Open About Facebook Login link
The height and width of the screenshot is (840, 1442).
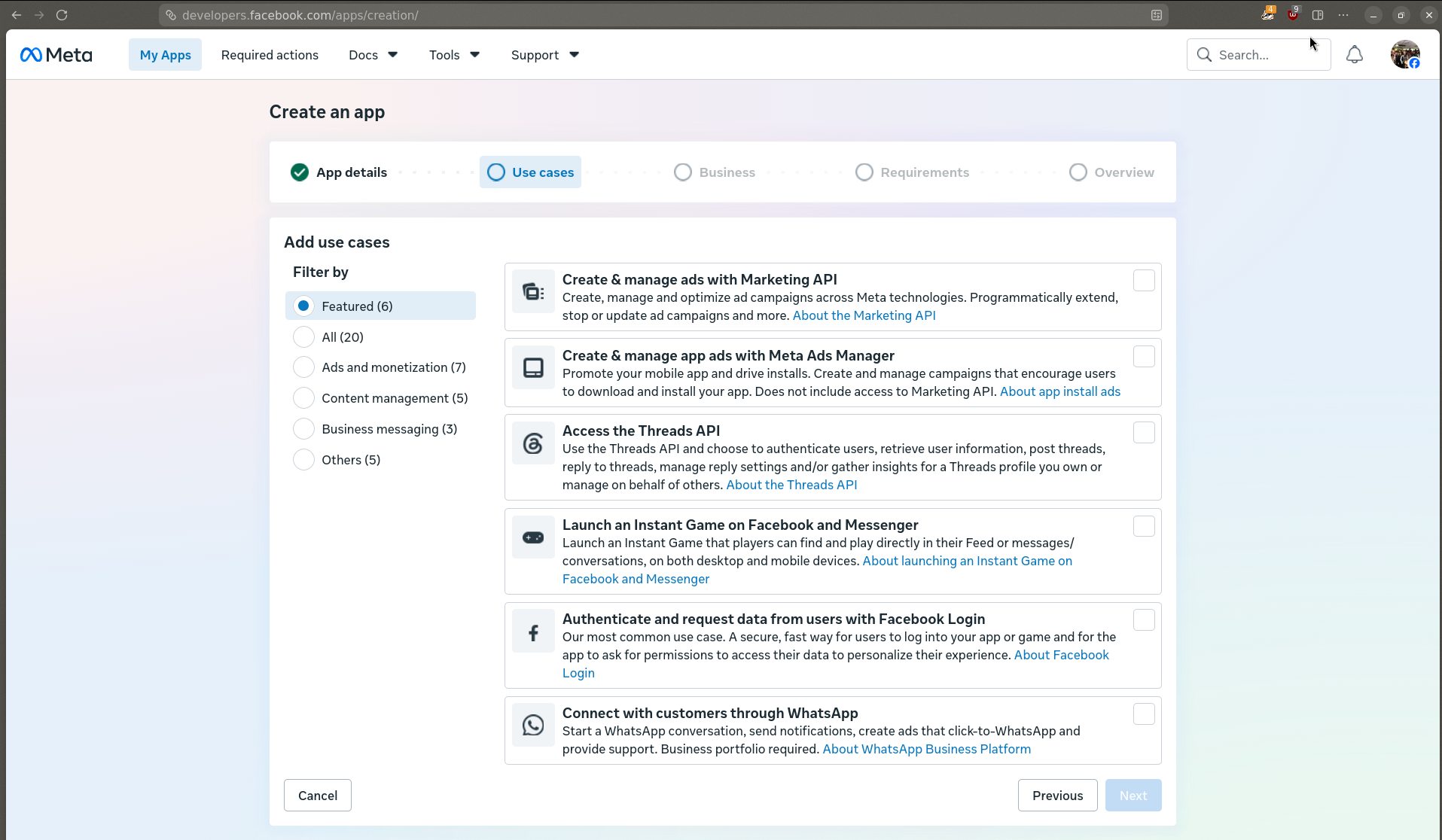coord(1061,655)
